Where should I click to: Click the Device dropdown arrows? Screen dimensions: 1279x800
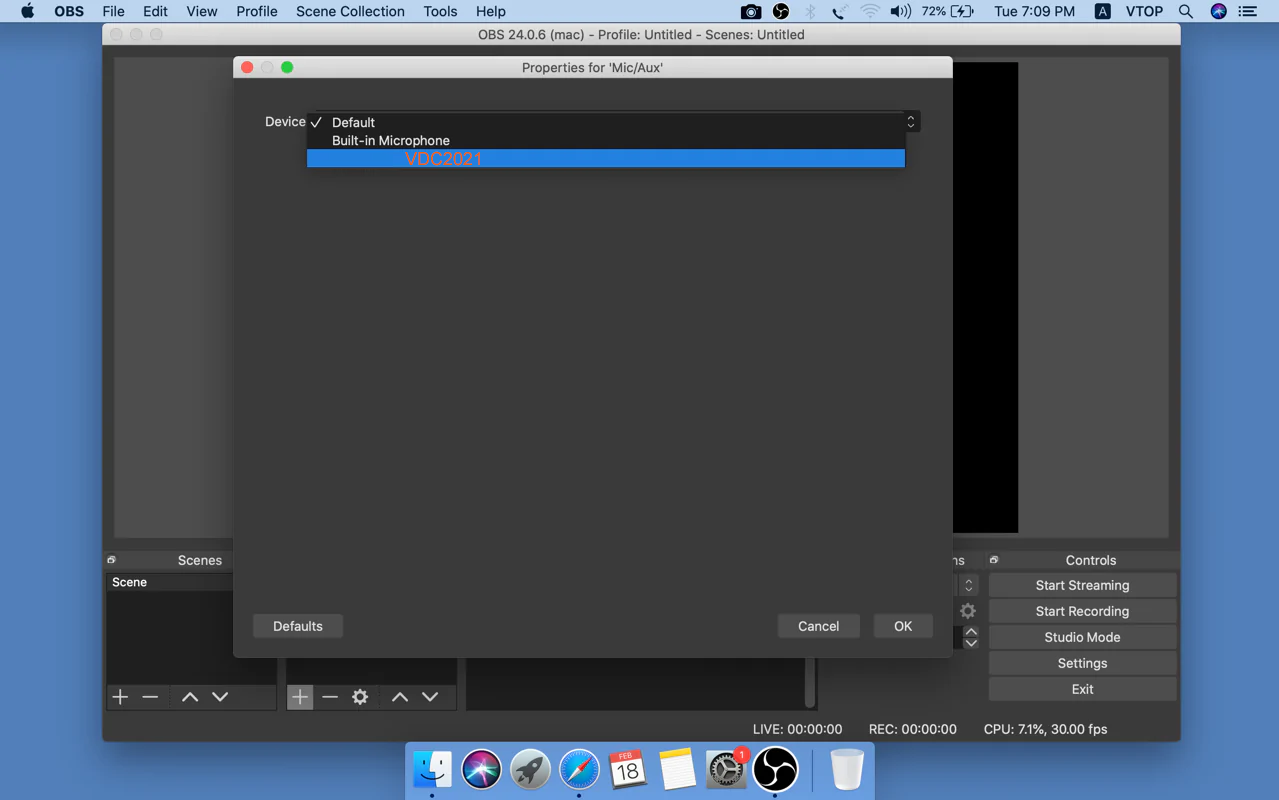(x=911, y=121)
